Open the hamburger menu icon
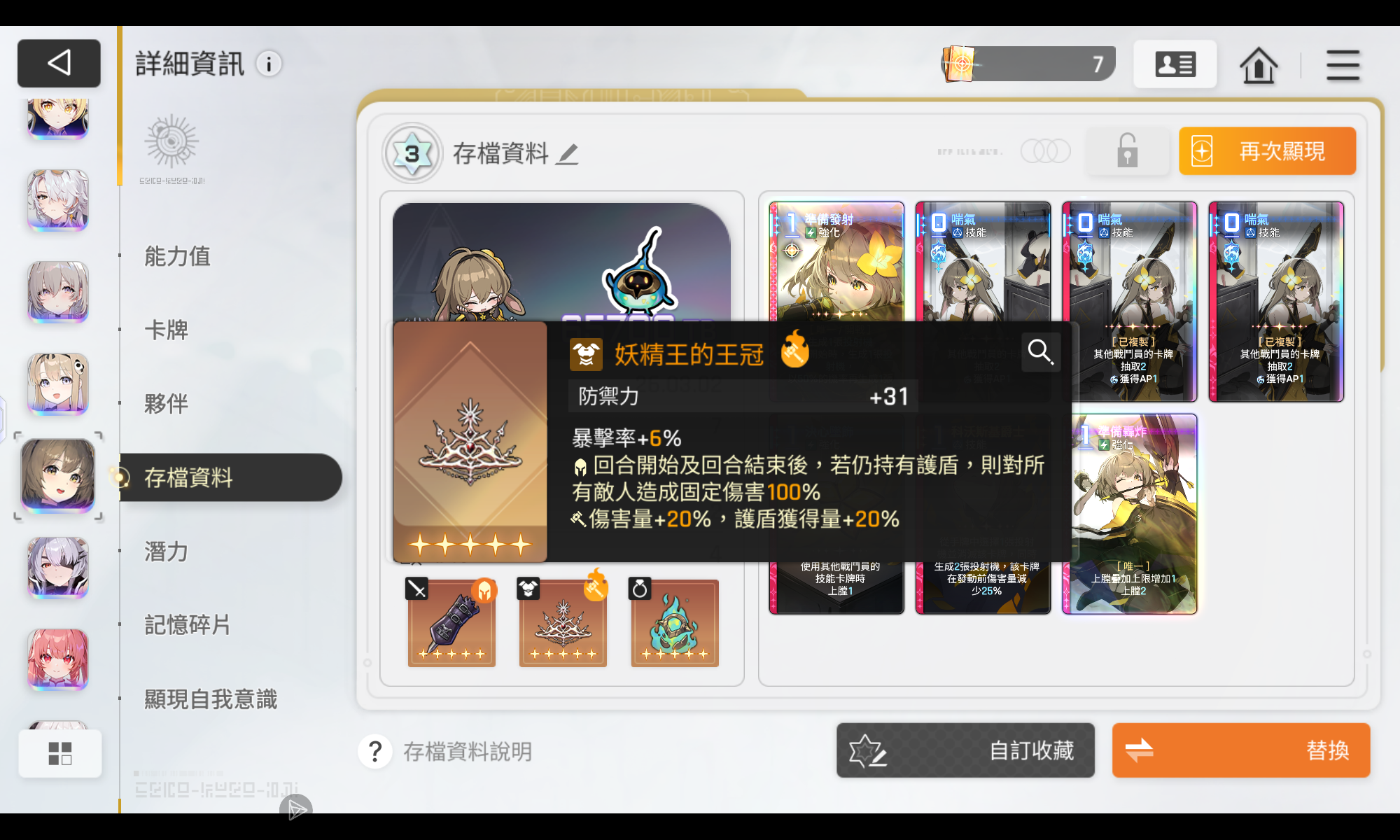Image resolution: width=1400 pixels, height=840 pixels. click(1343, 65)
